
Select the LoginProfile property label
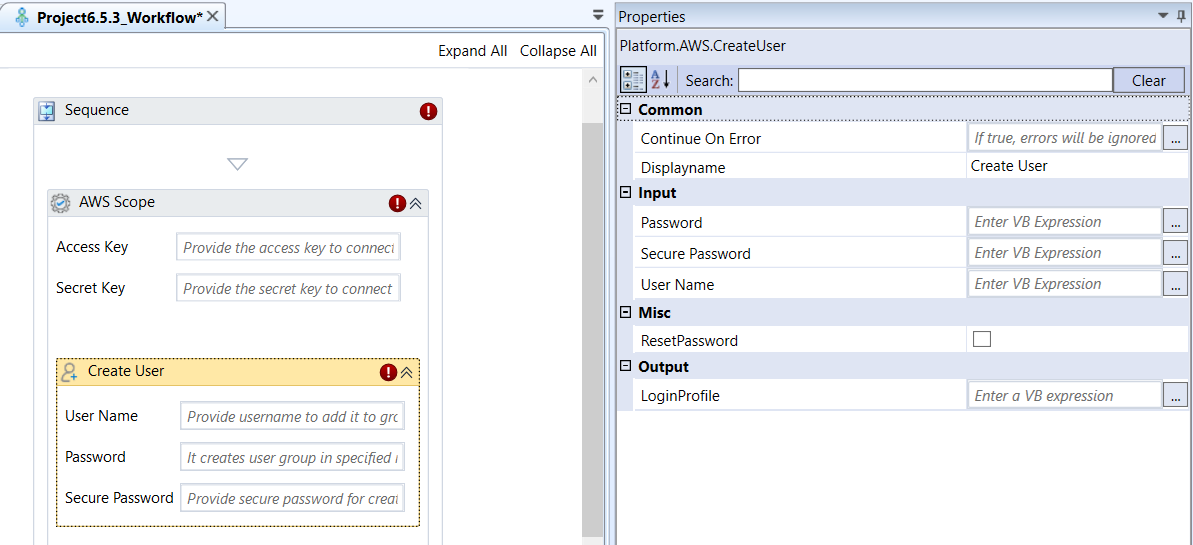[680, 396]
